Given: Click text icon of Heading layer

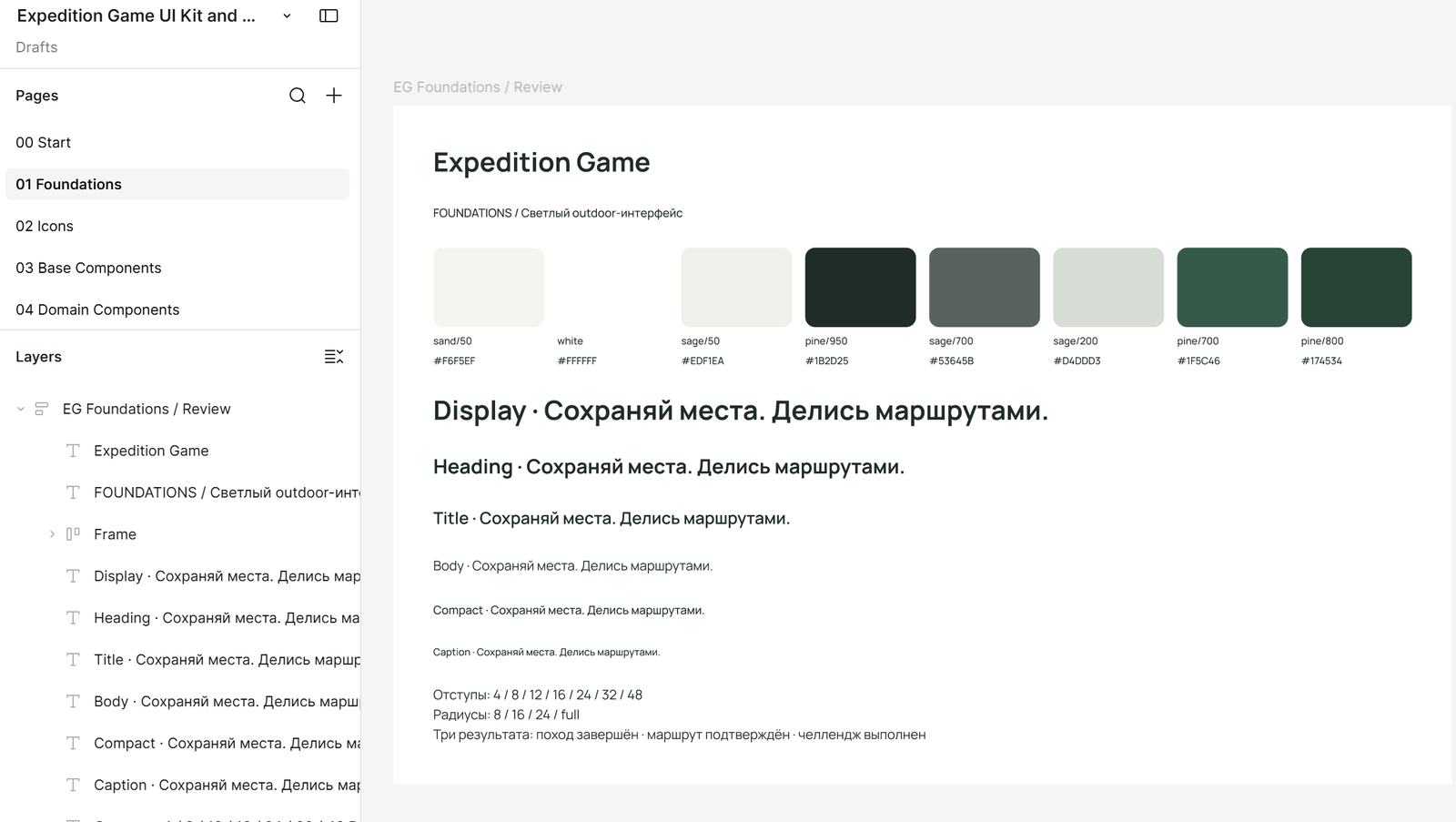Looking at the screenshot, I should coord(73,618).
